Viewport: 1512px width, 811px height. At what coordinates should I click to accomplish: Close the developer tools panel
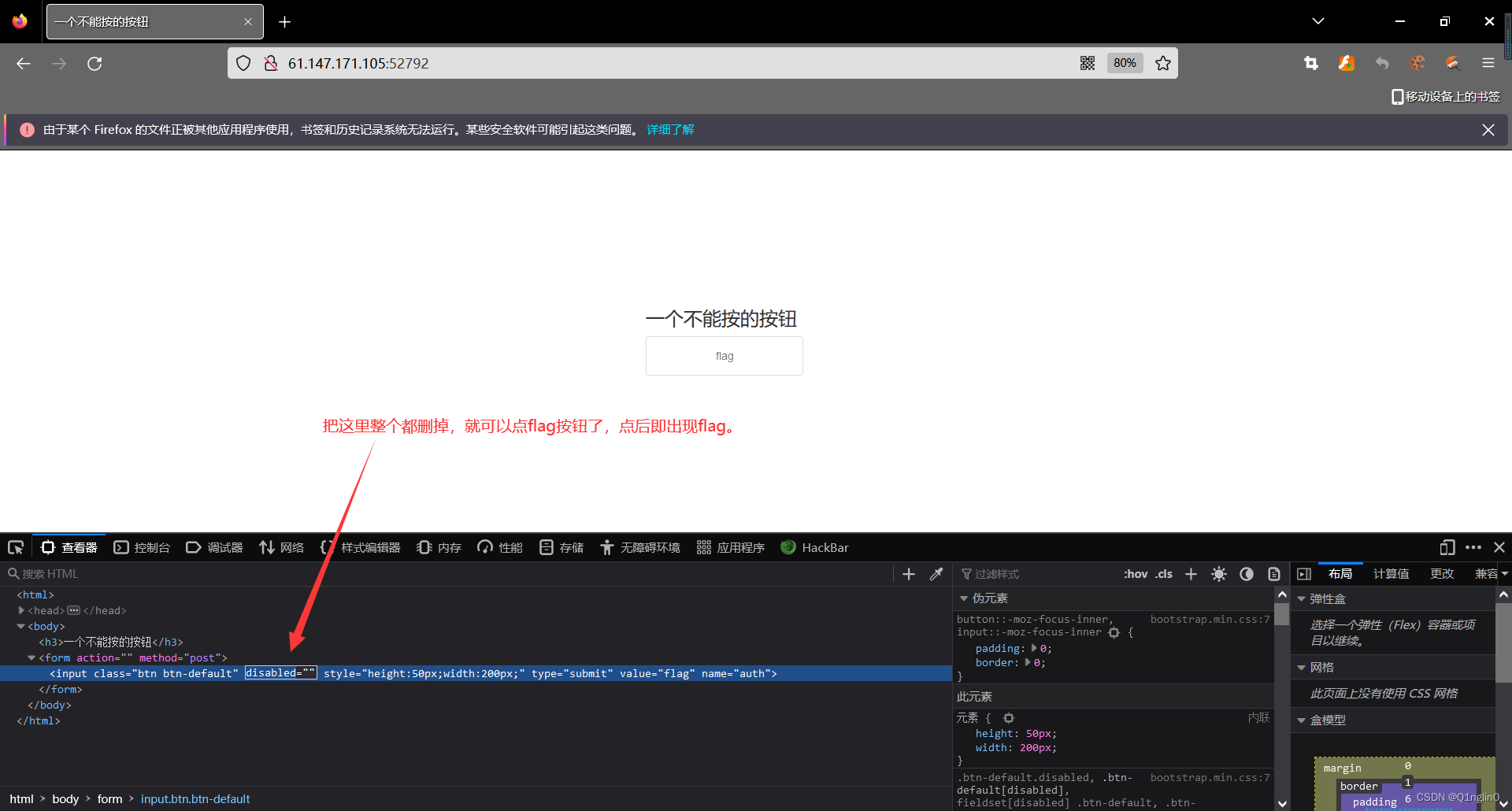pos(1499,547)
